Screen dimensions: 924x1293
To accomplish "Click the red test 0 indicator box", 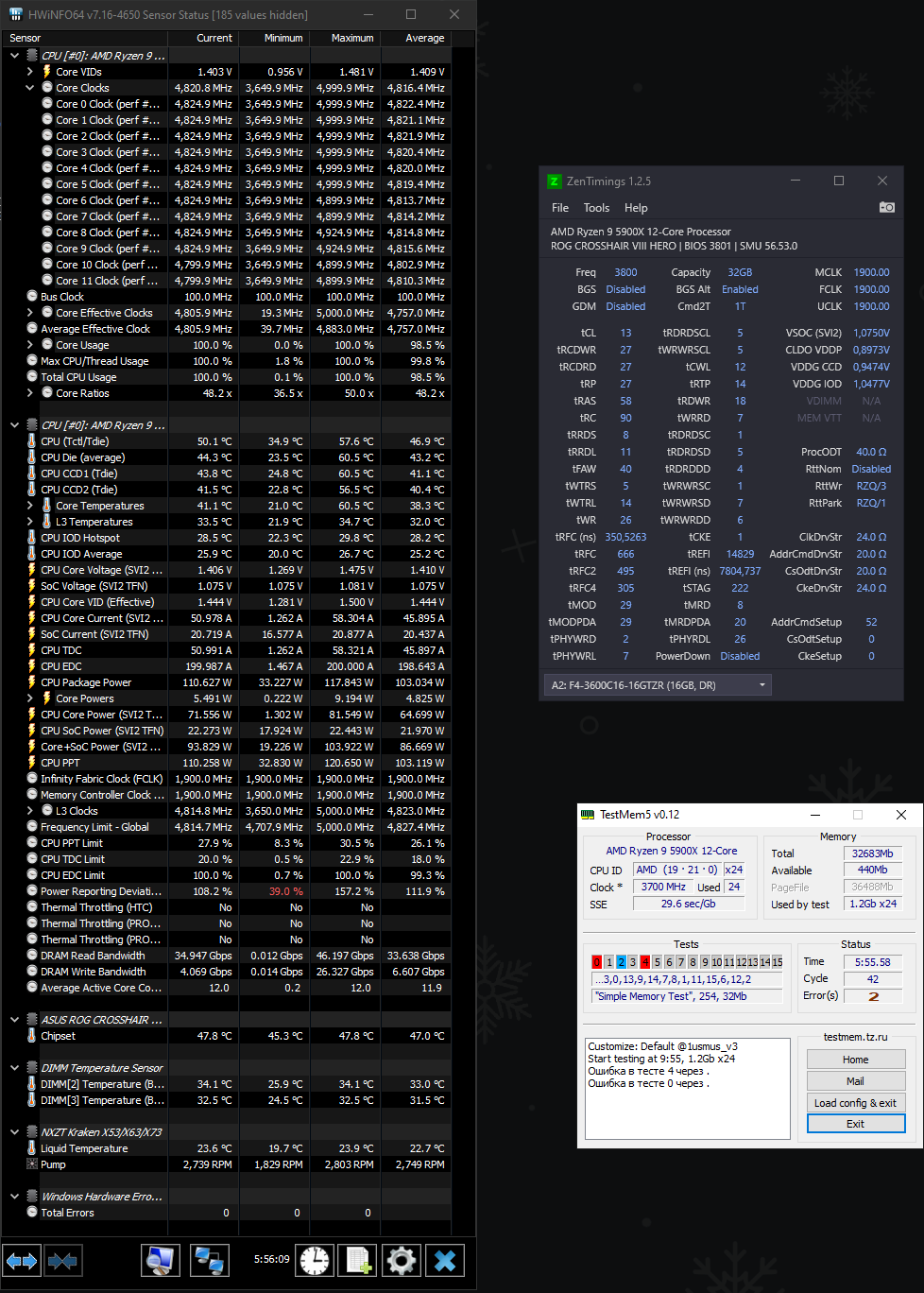I will pyautogui.click(x=596, y=962).
